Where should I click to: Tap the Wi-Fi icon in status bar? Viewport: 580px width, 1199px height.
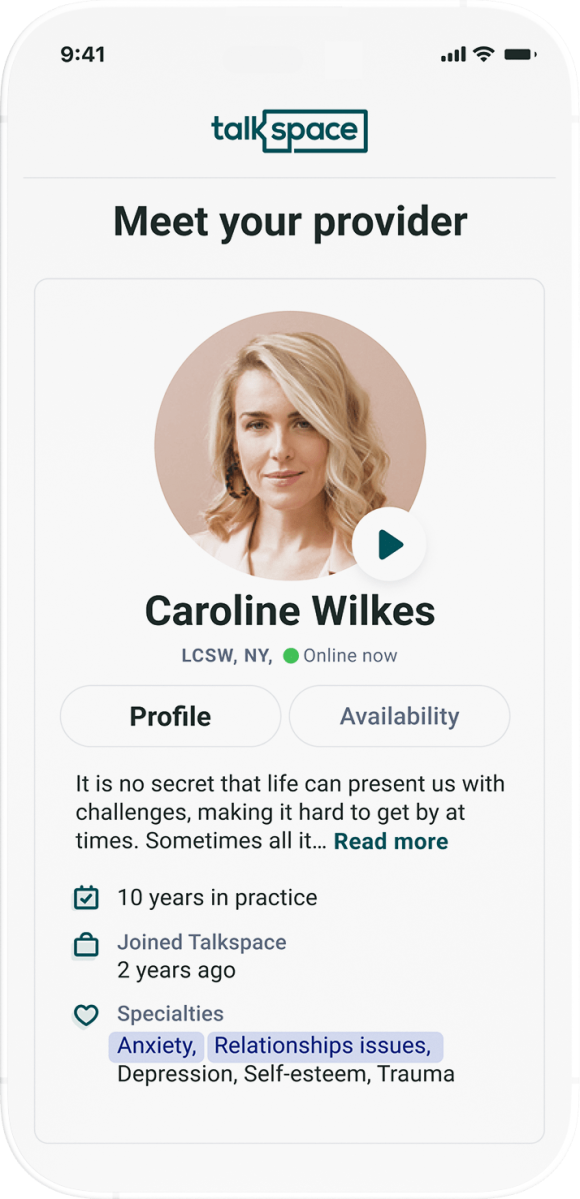point(483,54)
